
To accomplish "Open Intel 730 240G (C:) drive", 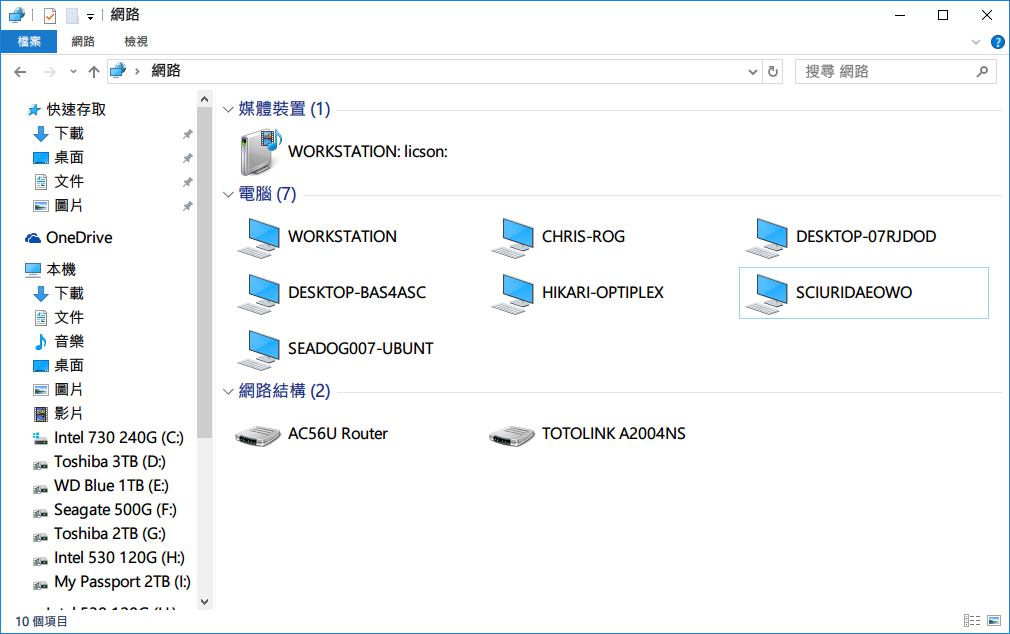I will (108, 438).
